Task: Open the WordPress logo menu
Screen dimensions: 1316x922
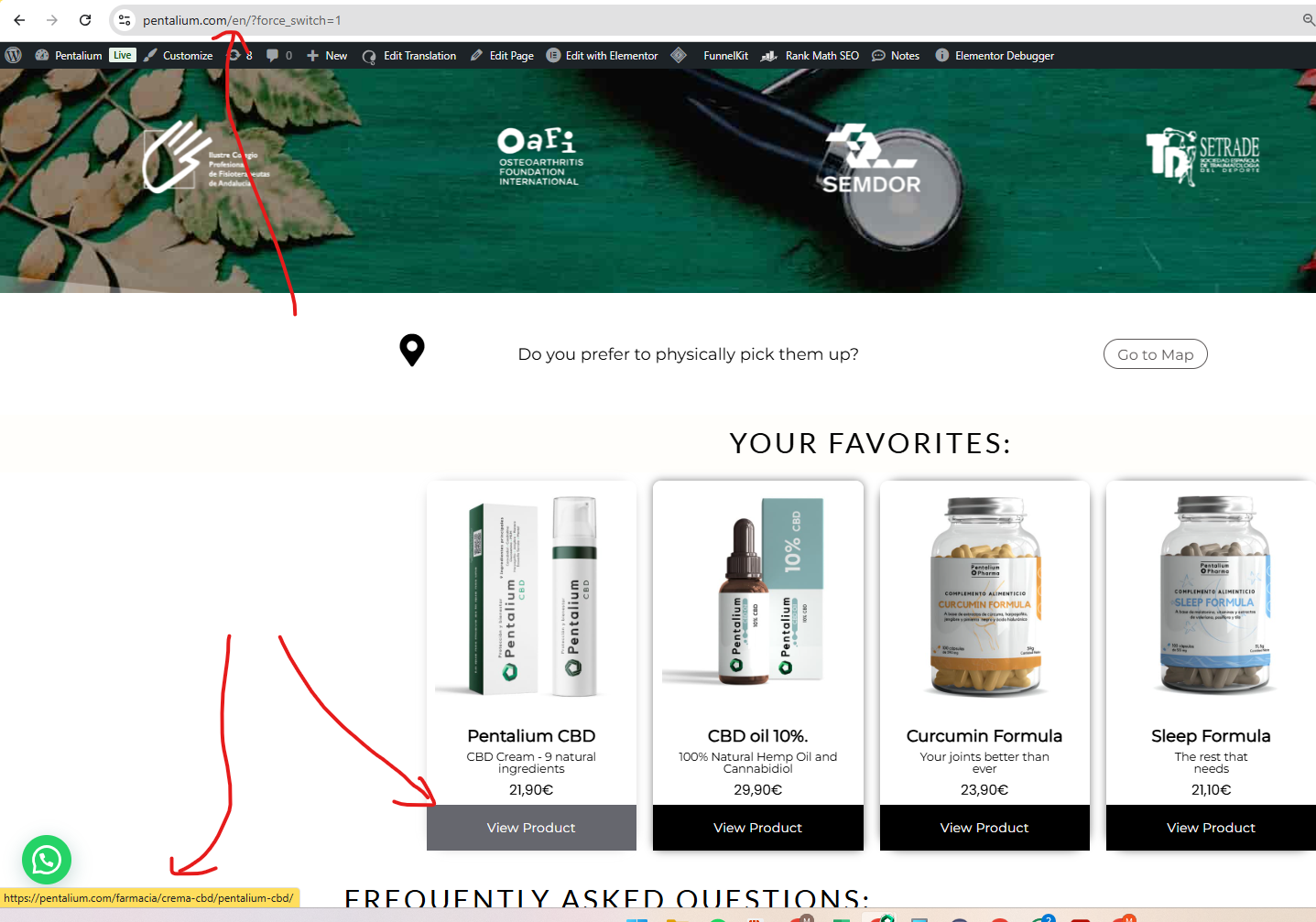Action: 14,55
